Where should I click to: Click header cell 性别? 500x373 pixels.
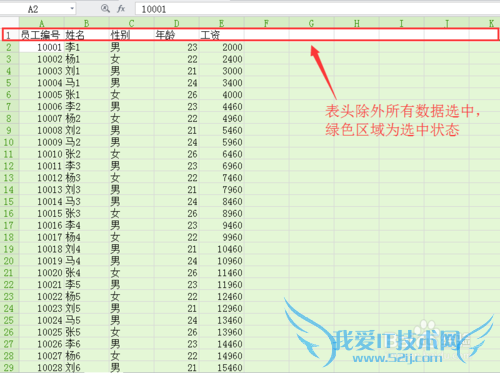(x=131, y=35)
